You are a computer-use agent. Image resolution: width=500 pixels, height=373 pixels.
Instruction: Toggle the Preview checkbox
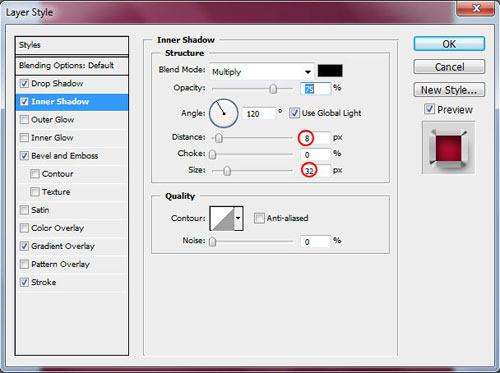tap(429, 109)
